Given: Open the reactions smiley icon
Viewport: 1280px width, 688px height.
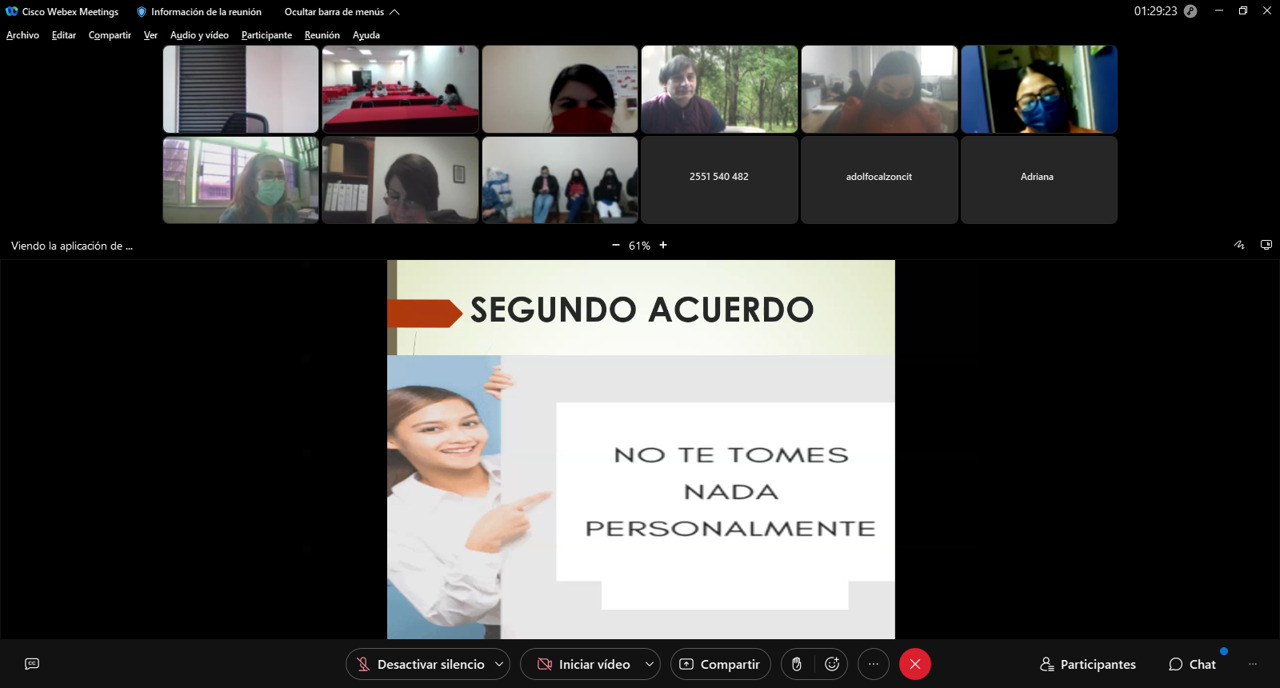Looking at the screenshot, I should point(831,664).
